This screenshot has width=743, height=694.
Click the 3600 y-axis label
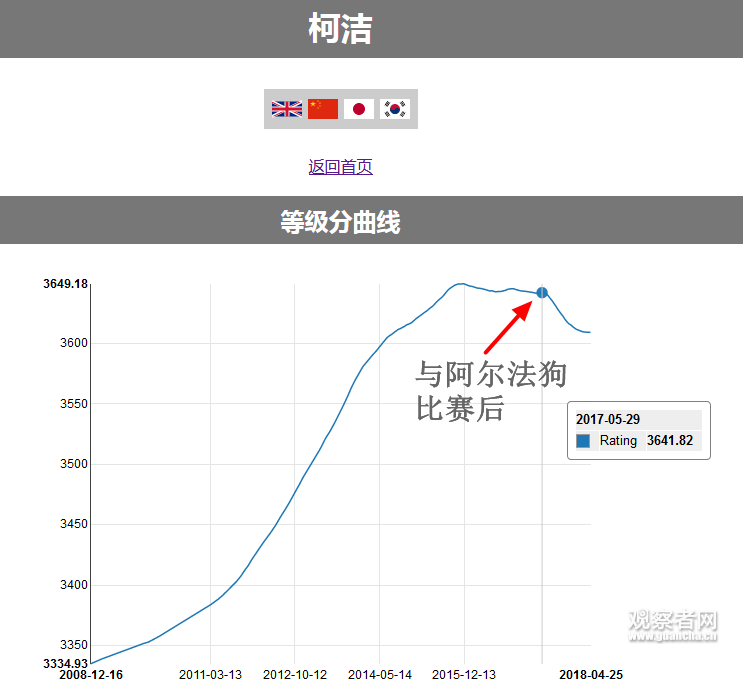pos(74,343)
